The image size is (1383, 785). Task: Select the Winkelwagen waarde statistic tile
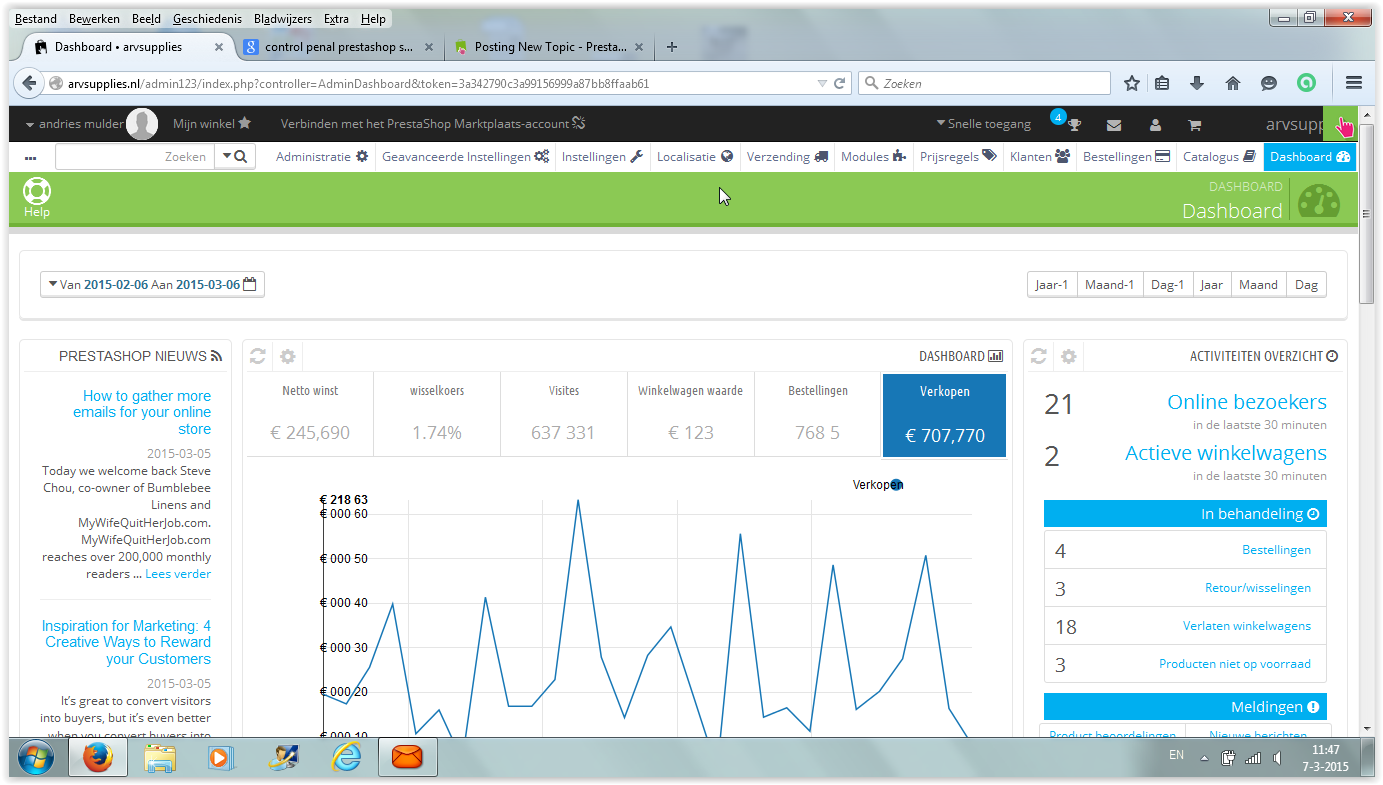[x=691, y=414]
